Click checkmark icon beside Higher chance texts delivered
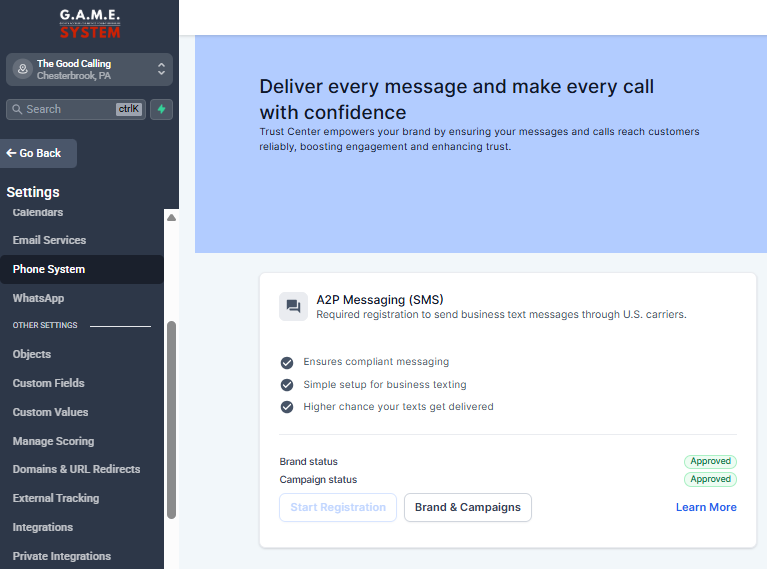Viewport: 767px width, 569px height. [287, 407]
